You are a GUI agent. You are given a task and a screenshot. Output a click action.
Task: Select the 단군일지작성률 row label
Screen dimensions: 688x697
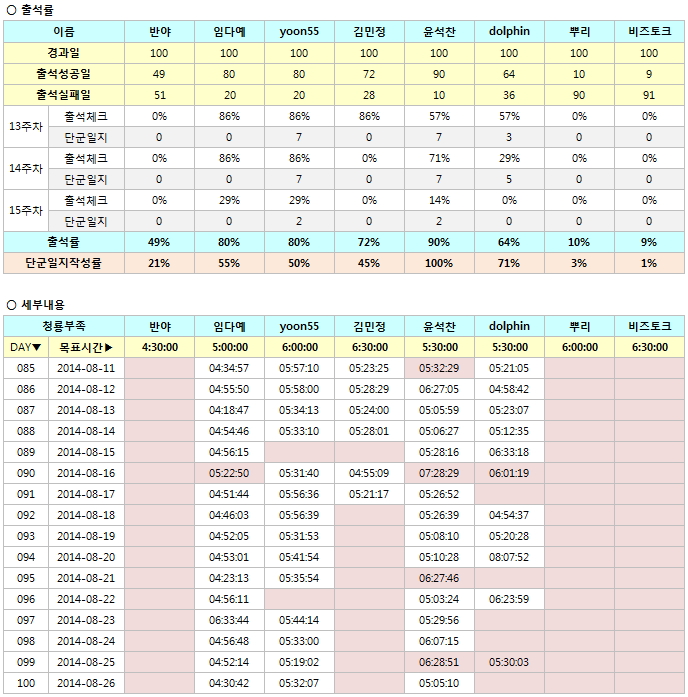coord(64,263)
